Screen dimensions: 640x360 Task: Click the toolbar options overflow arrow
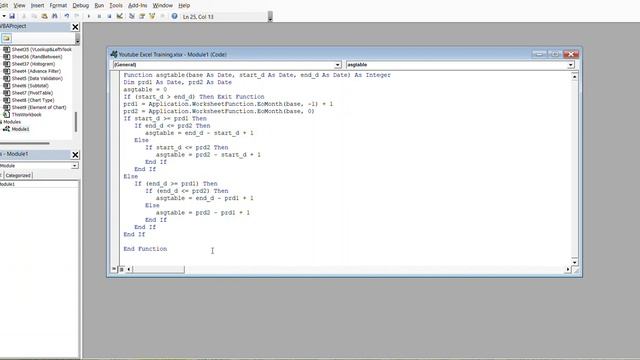pos(270,17)
